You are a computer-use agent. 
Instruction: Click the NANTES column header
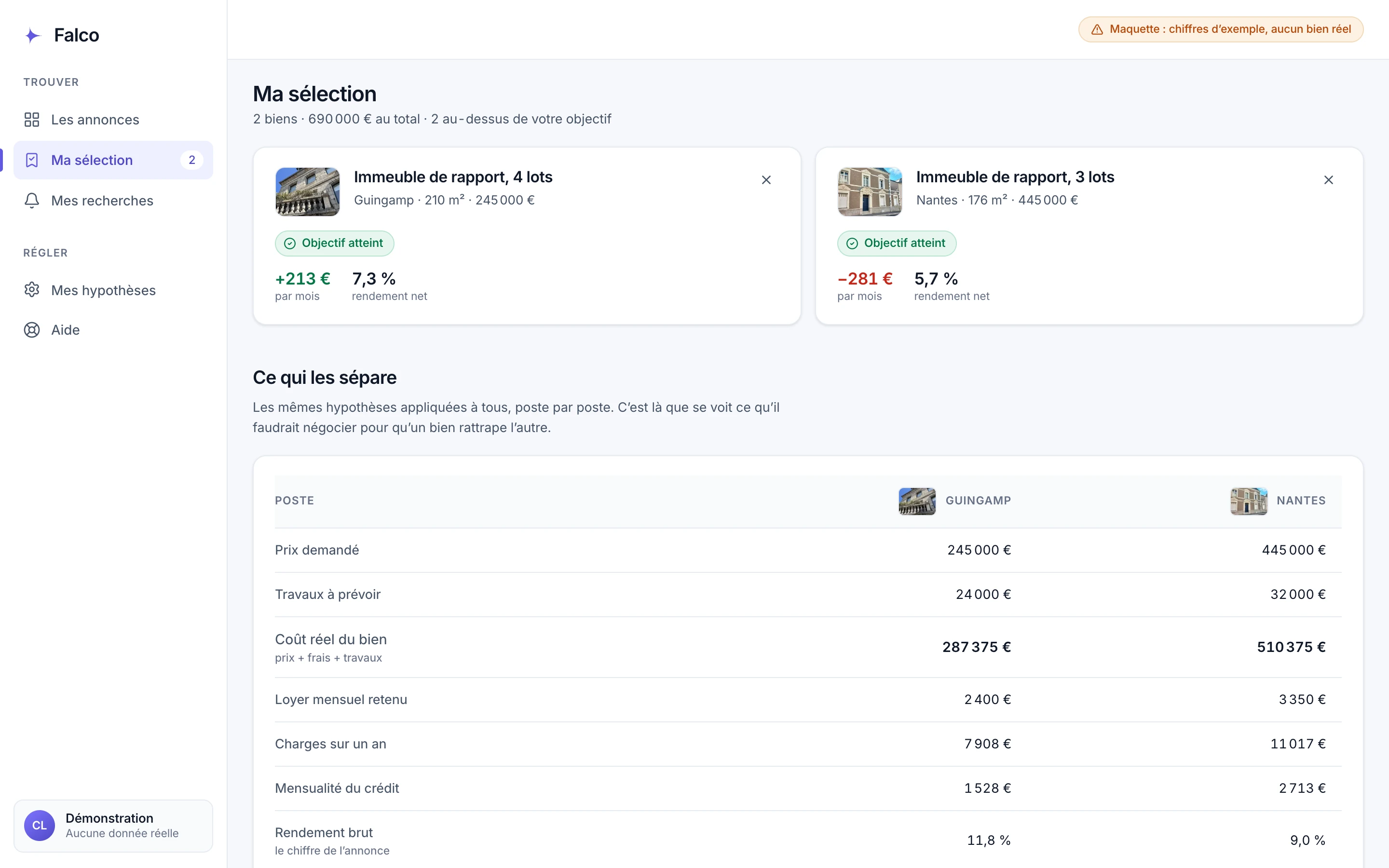(1301, 501)
